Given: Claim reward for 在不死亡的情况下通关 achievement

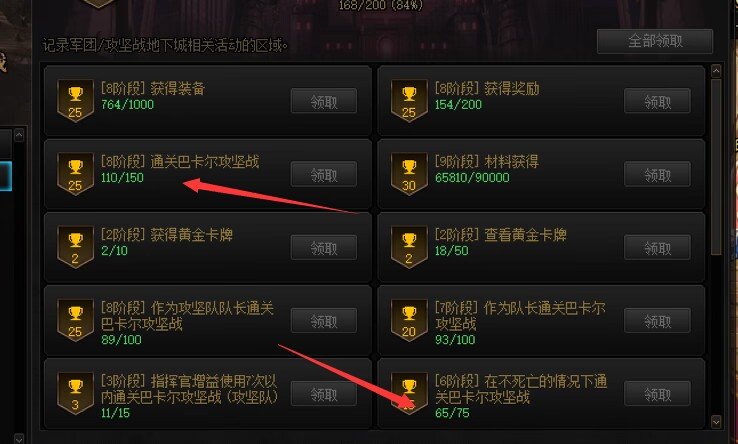Looking at the screenshot, I should click(x=657, y=393).
